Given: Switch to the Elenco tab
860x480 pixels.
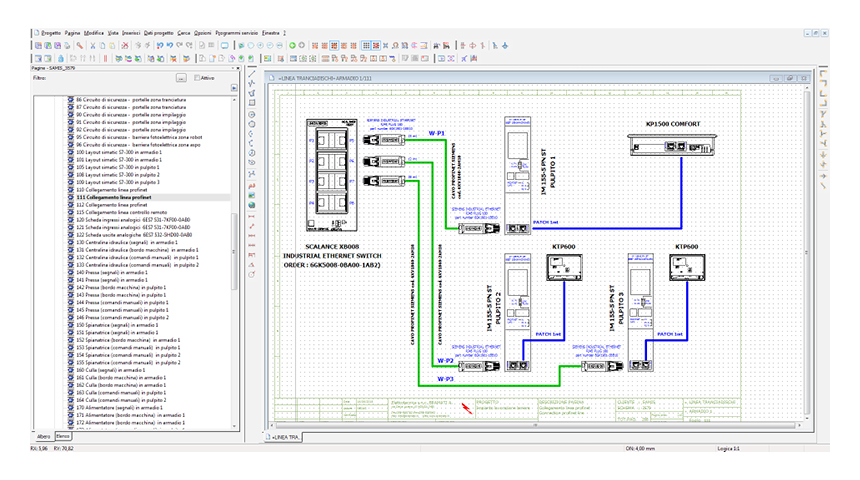Looking at the screenshot, I should [x=63, y=437].
